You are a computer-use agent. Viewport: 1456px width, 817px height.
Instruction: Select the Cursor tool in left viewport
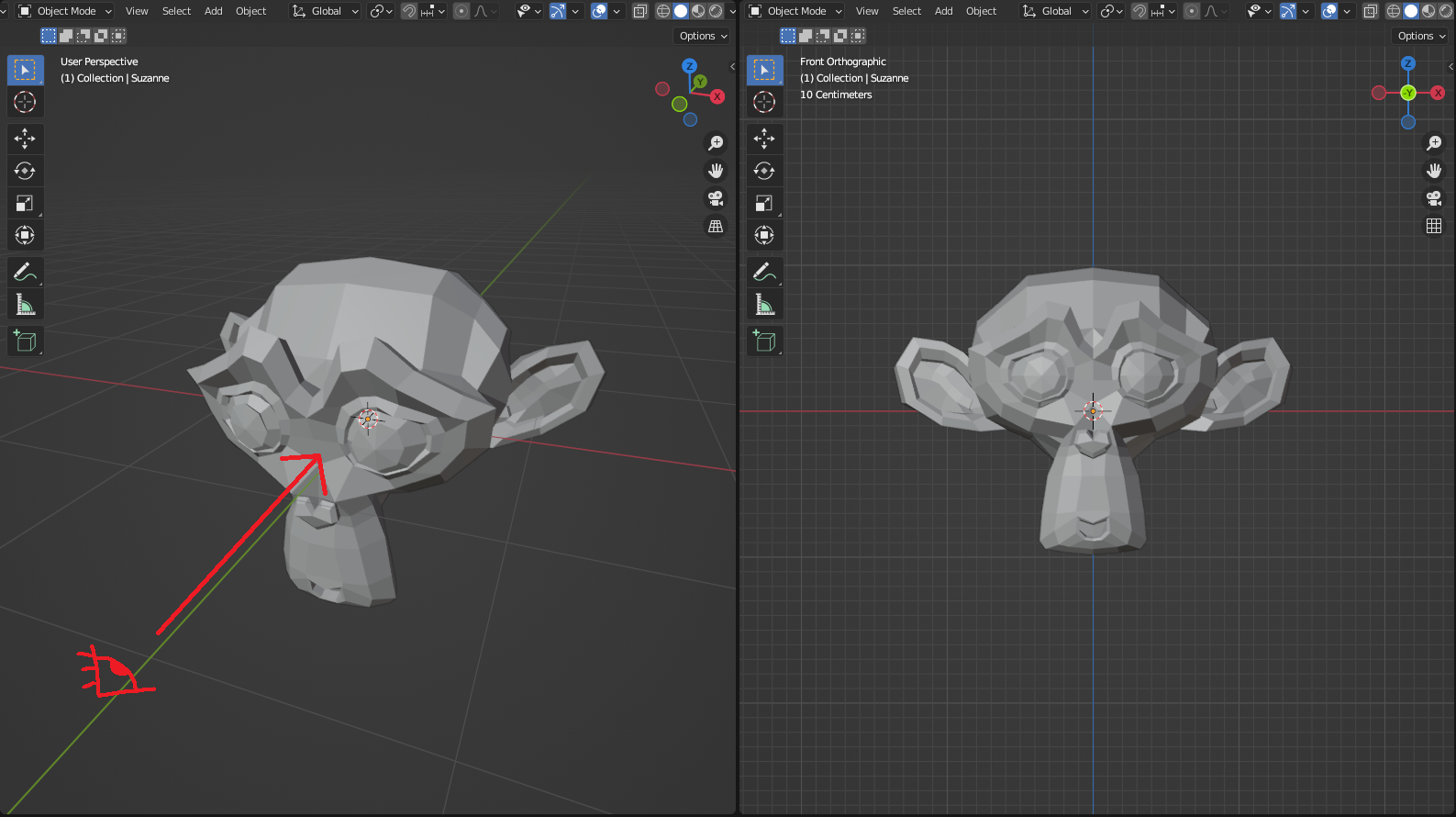pos(25,102)
